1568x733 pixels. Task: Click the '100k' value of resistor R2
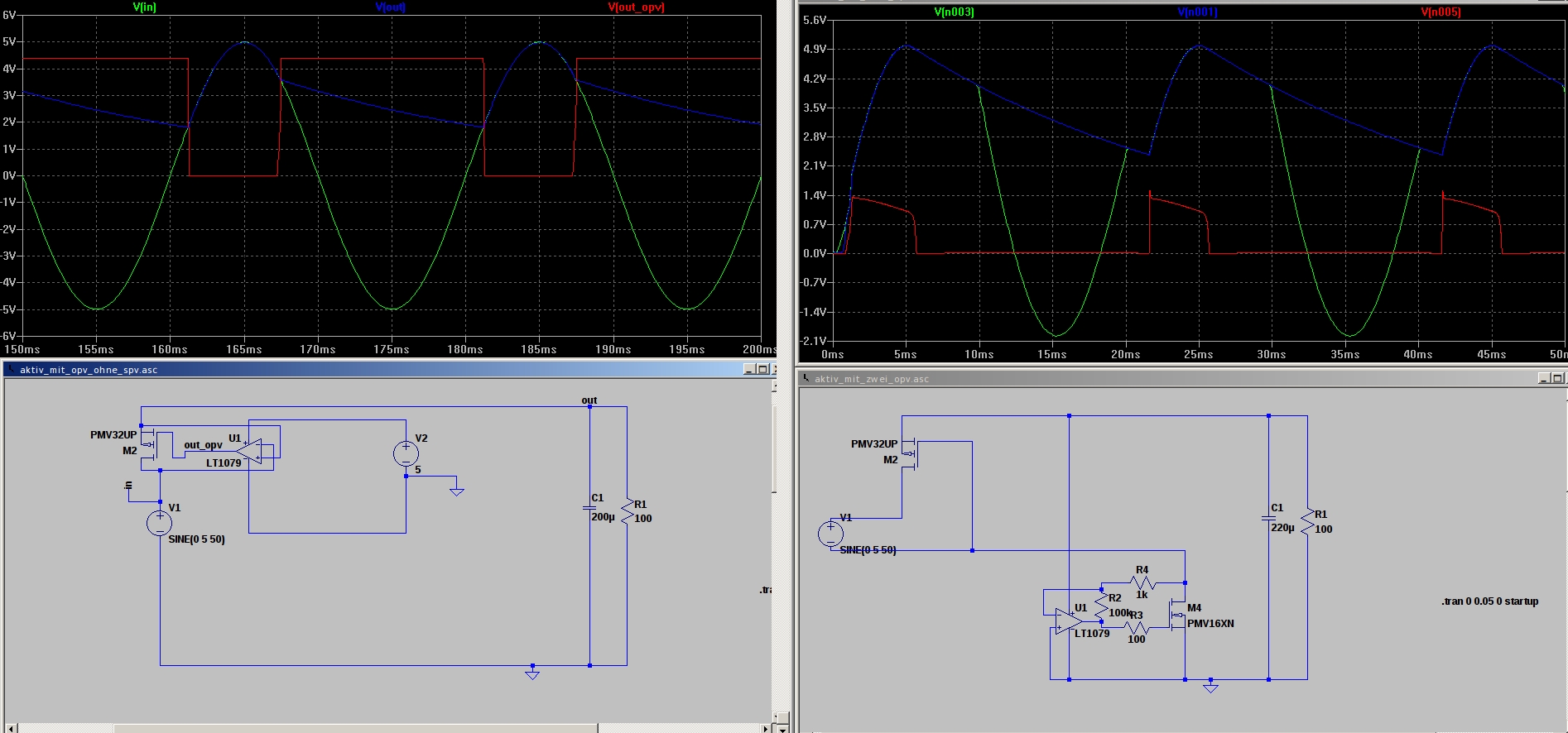[x=1120, y=613]
